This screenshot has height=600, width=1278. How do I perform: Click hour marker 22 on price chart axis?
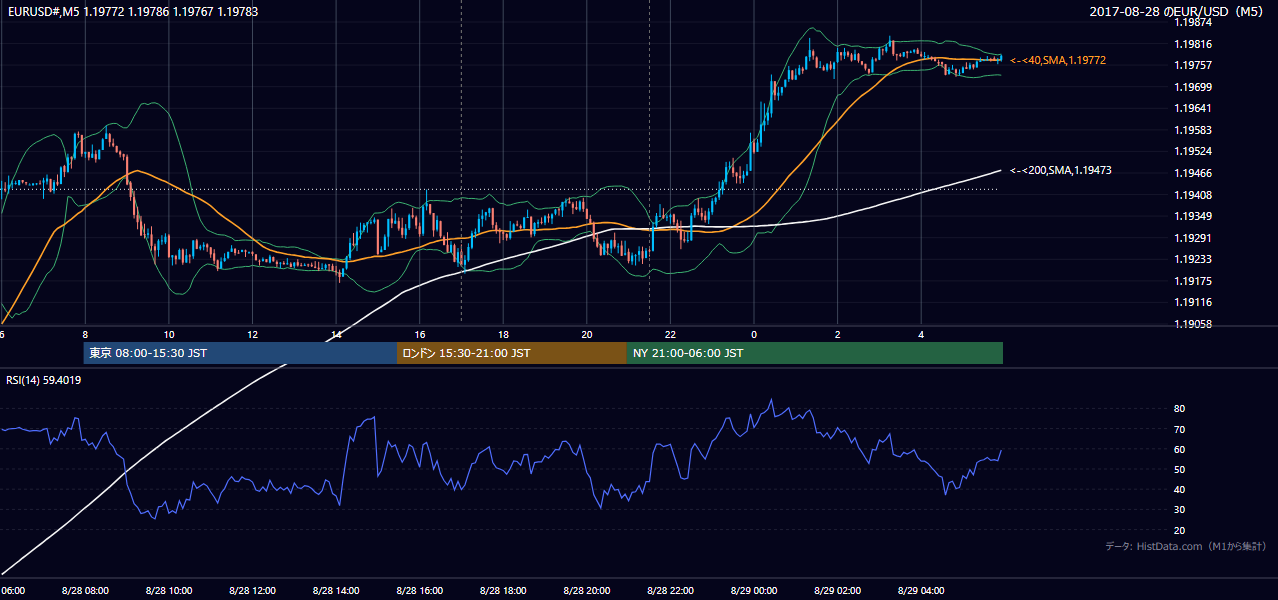point(670,335)
